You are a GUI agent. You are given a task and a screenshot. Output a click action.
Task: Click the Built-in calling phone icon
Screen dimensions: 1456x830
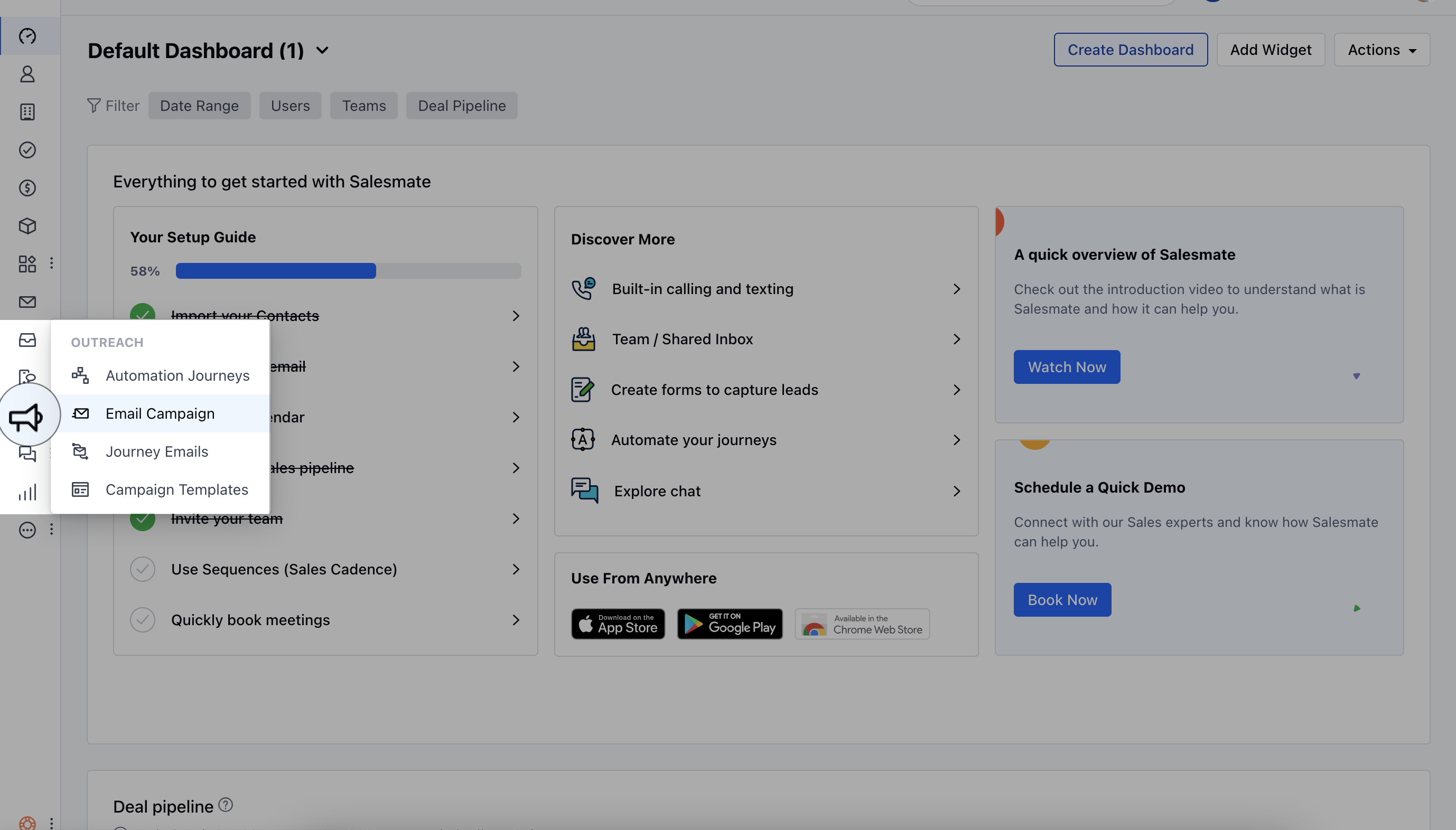(x=583, y=288)
